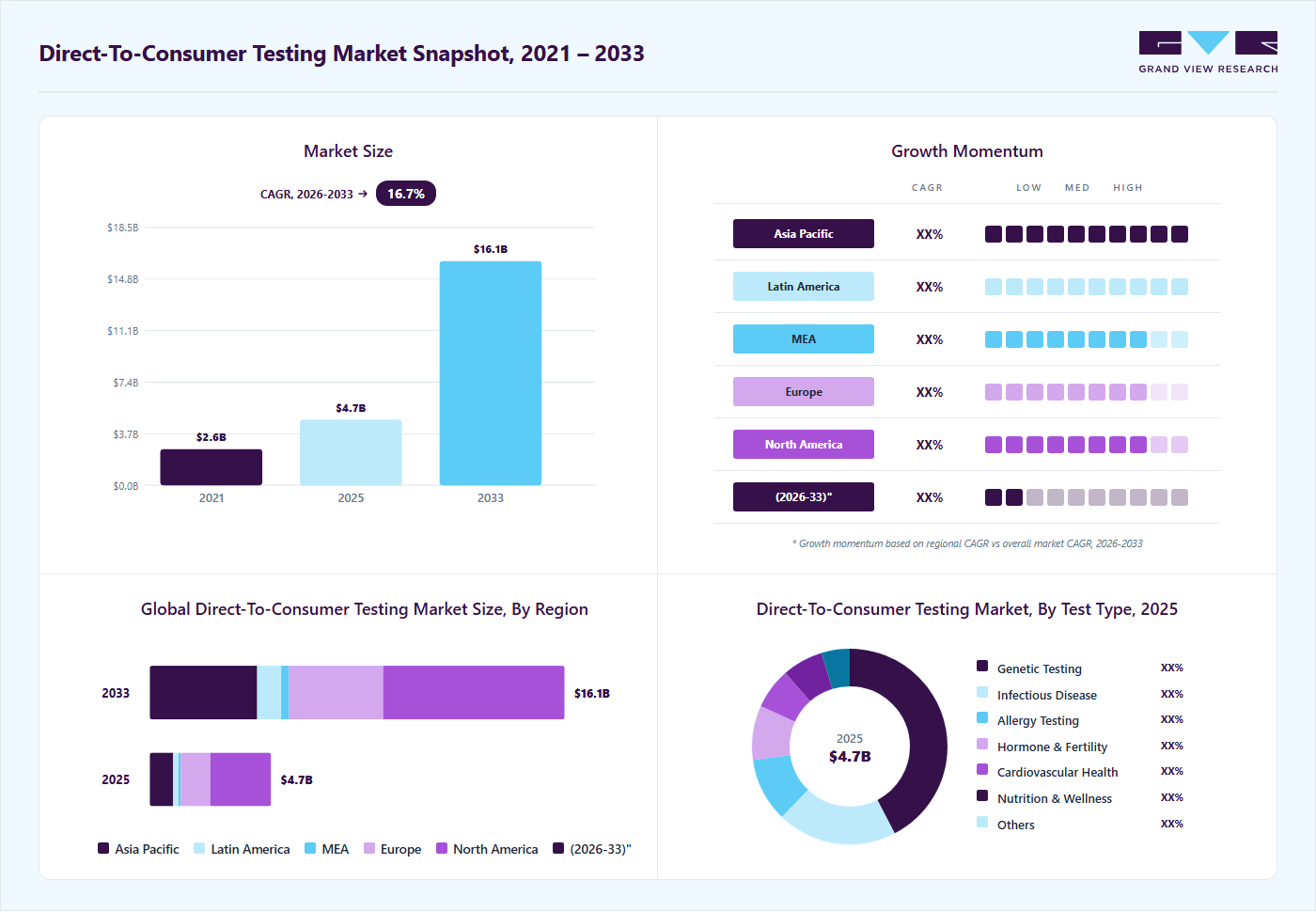The image size is (1316, 912).
Task: Click the (2026-33)" legend swatch under regional chart
Action: pos(558,848)
